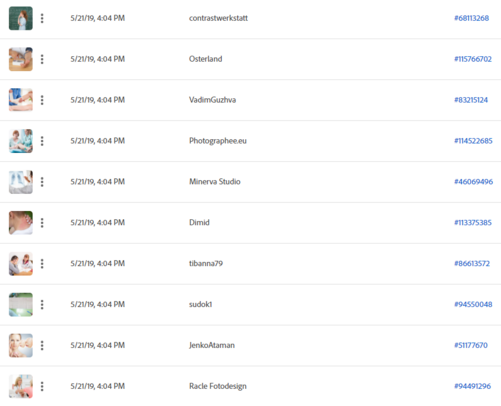Viewport: 501px width, 406px height.
Task: Click the kebab menu beside Photographee.eu
Action: (42, 141)
